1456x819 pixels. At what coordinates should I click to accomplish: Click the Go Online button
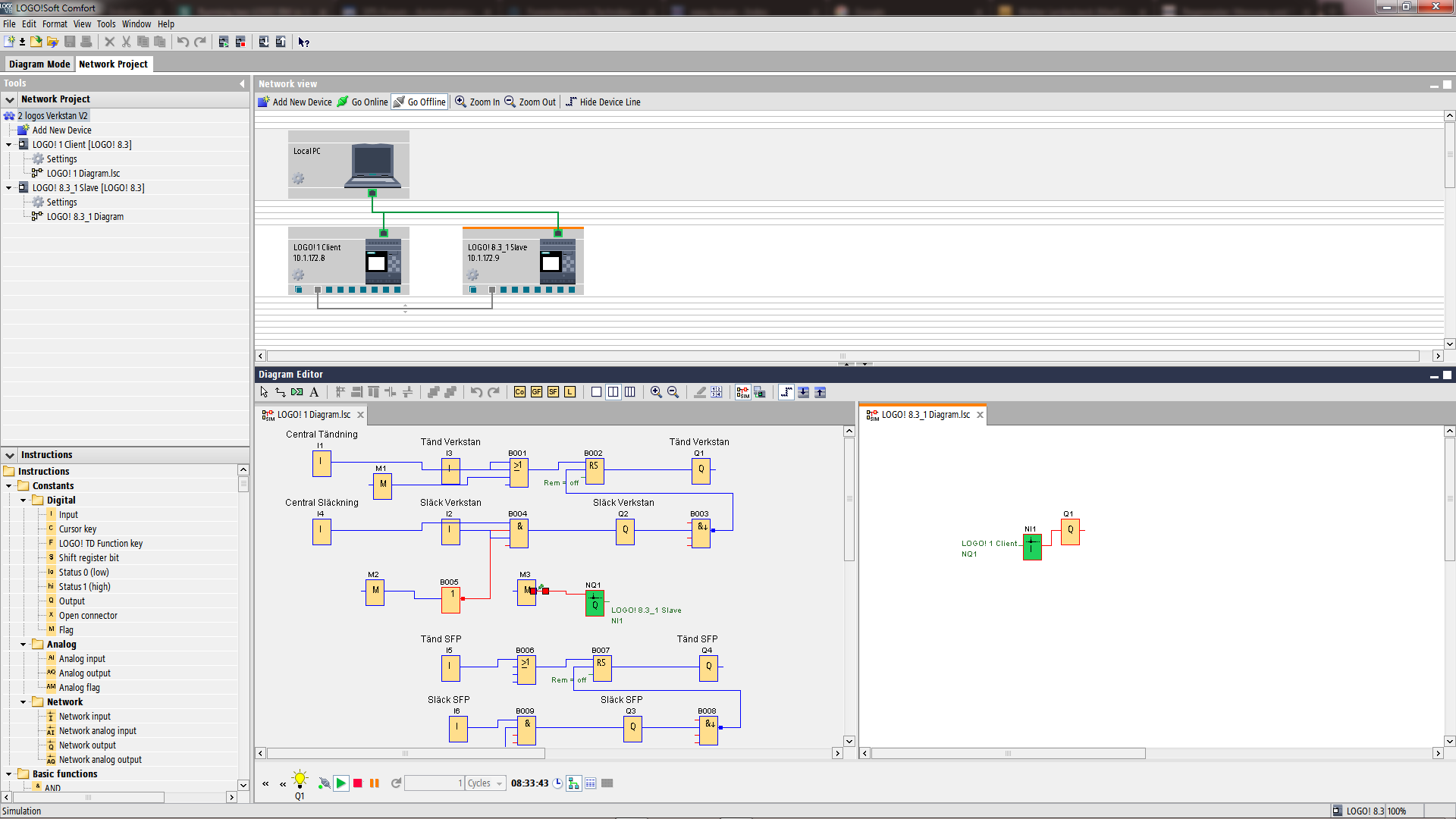[x=362, y=102]
